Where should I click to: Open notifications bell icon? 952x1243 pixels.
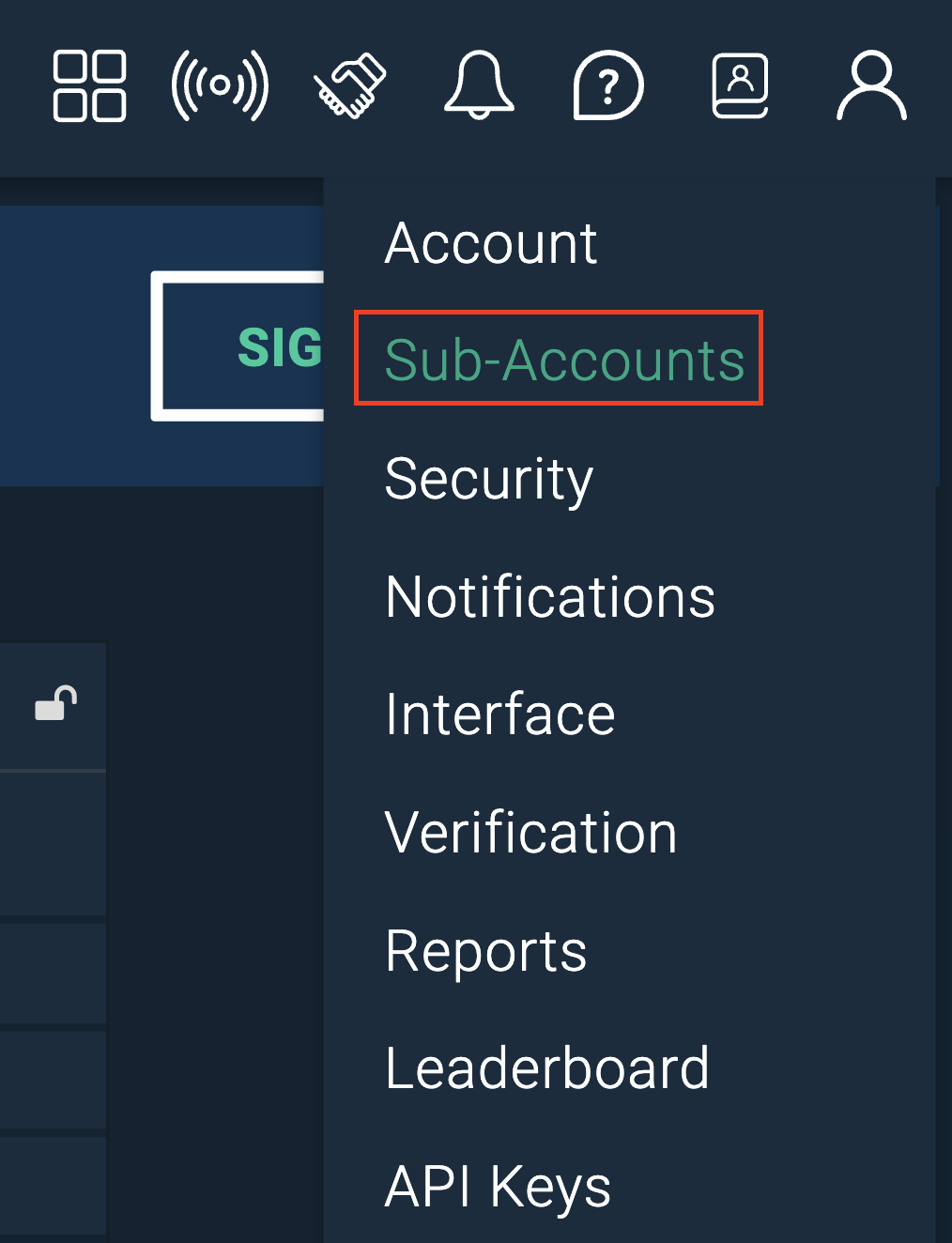(x=479, y=86)
